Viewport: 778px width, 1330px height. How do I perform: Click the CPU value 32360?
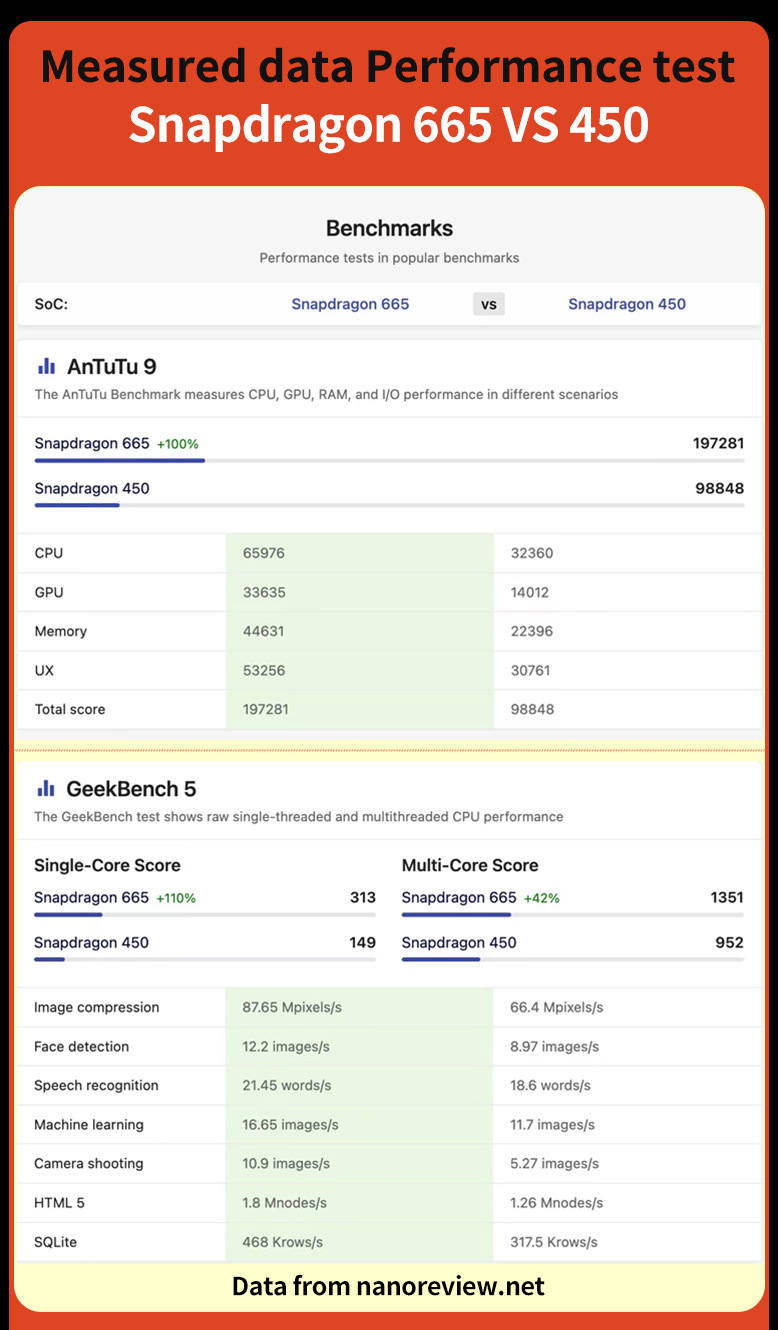pos(532,553)
